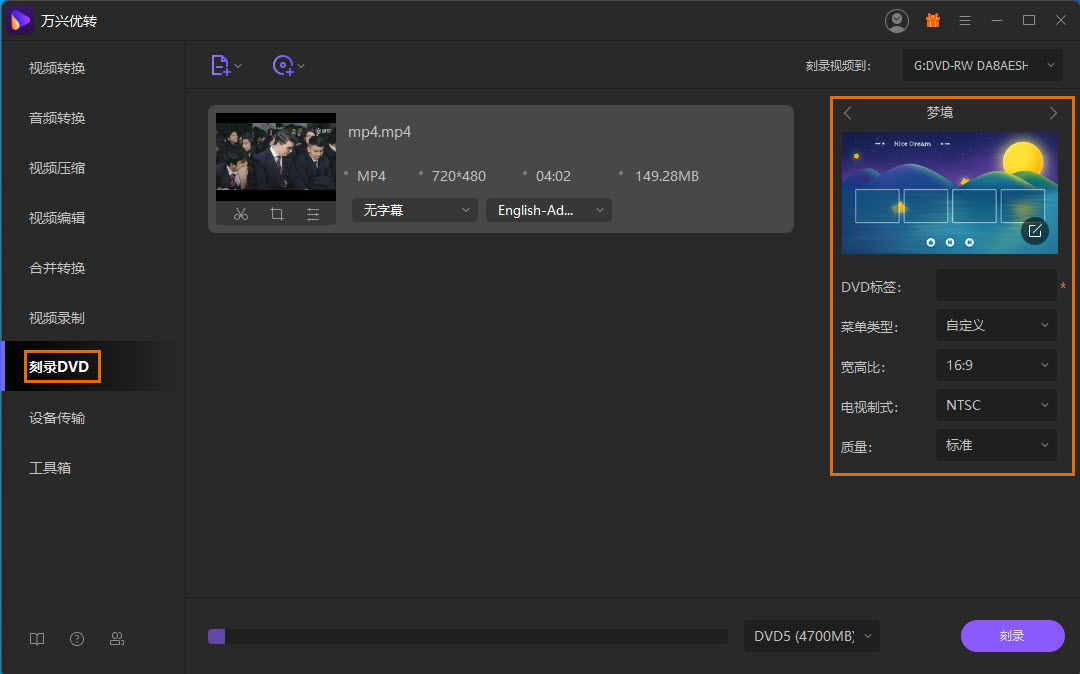This screenshot has height=674, width=1080.
Task: Click the help question mark icon
Action: pyautogui.click(x=77, y=639)
